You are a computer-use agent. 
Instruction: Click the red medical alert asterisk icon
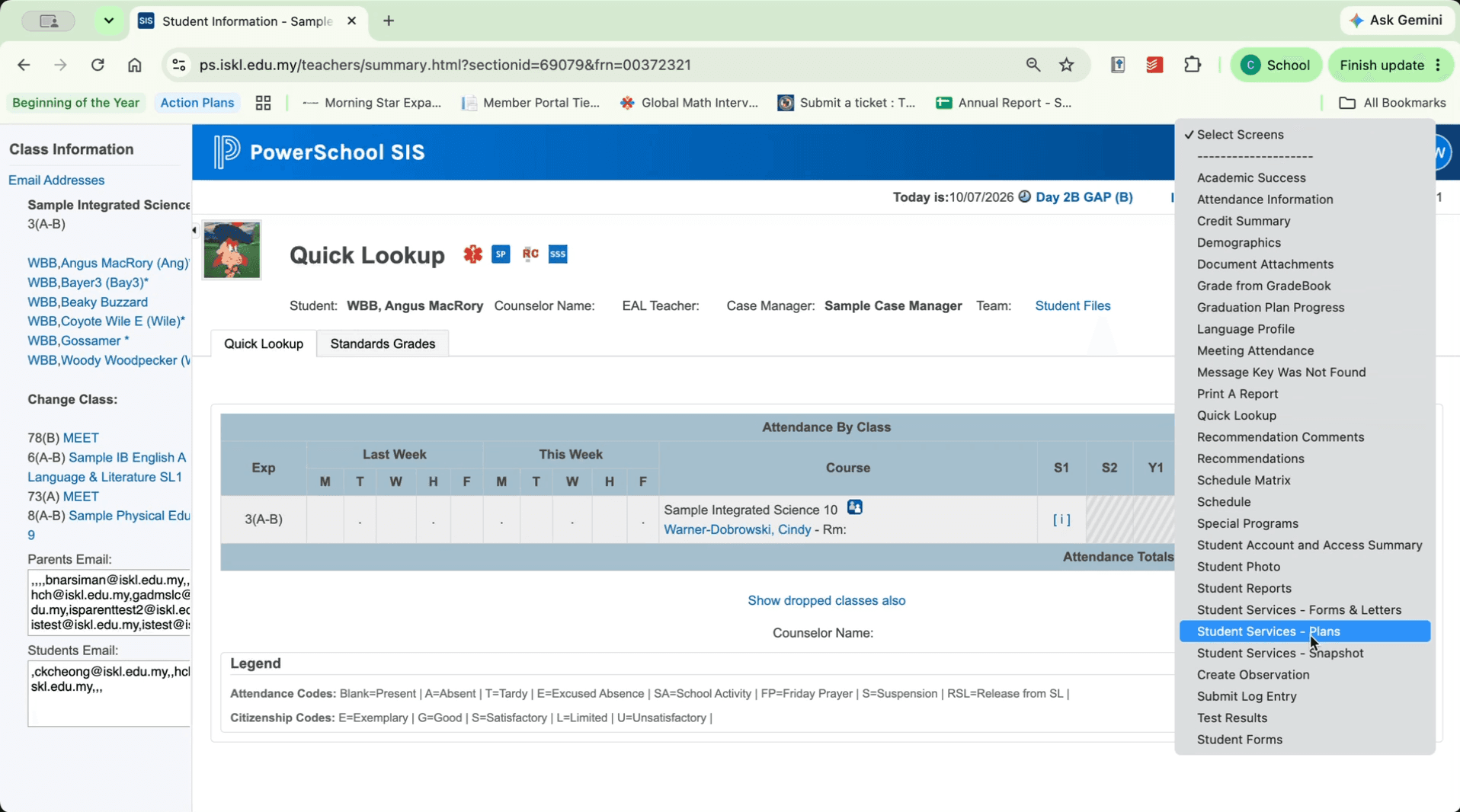[472, 254]
